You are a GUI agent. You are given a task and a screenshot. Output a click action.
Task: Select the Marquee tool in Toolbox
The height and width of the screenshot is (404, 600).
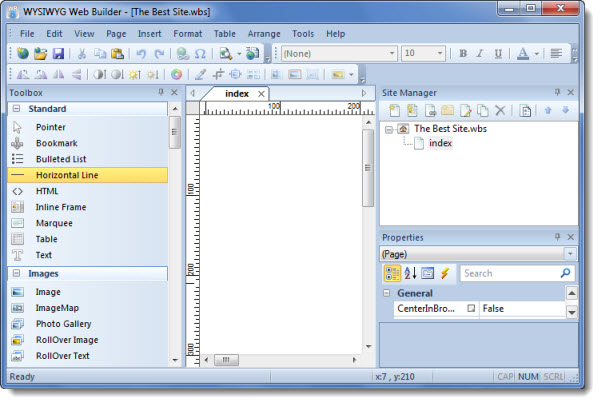pyautogui.click(x=53, y=223)
